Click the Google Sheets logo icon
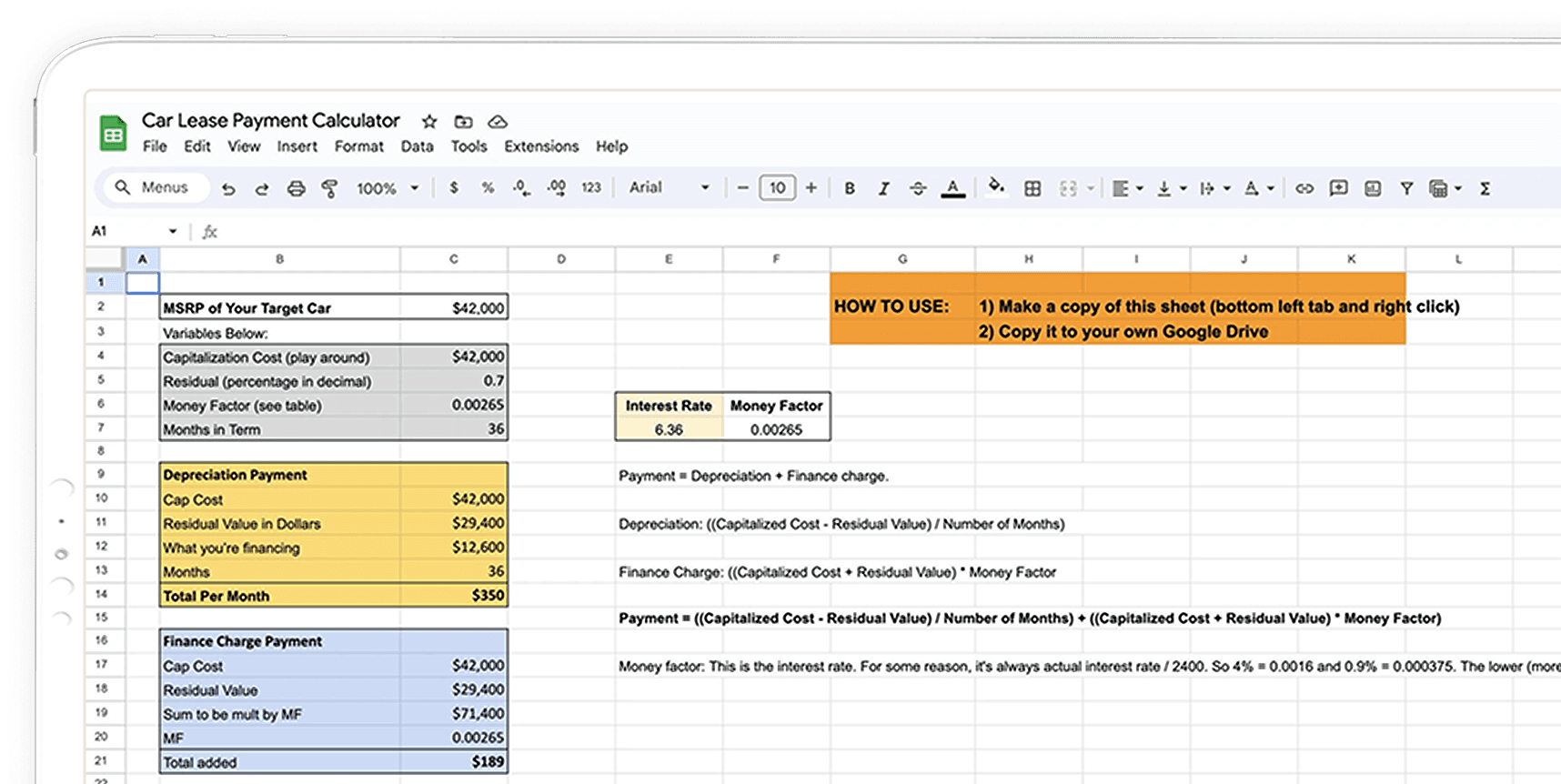 pos(113,134)
